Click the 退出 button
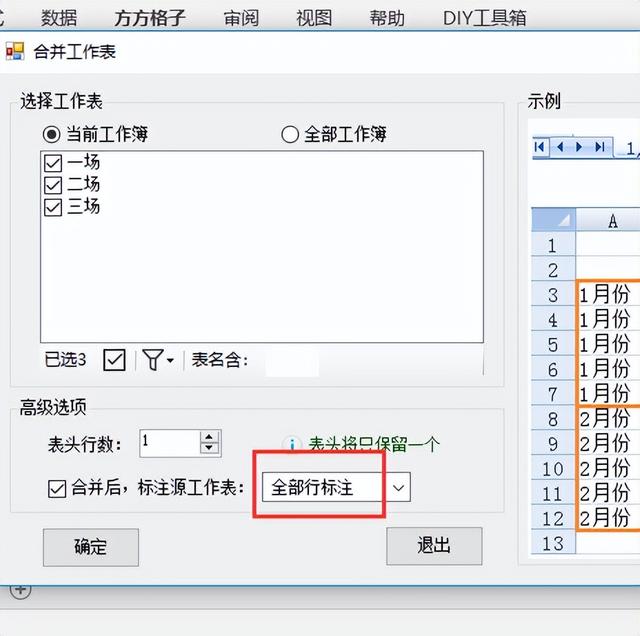Viewport: 640px width, 636px height. pos(434,546)
